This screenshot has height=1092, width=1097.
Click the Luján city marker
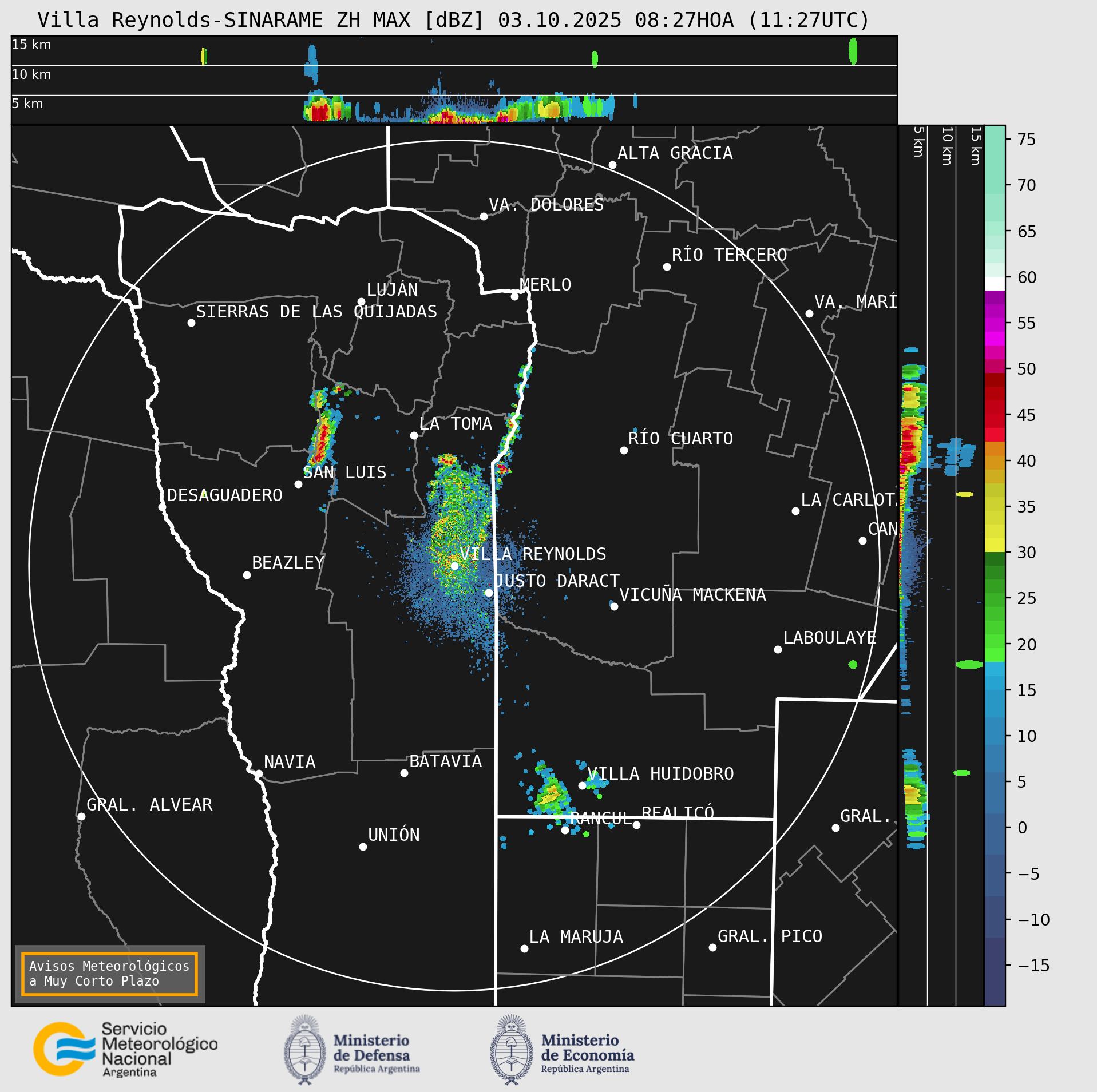361,301
